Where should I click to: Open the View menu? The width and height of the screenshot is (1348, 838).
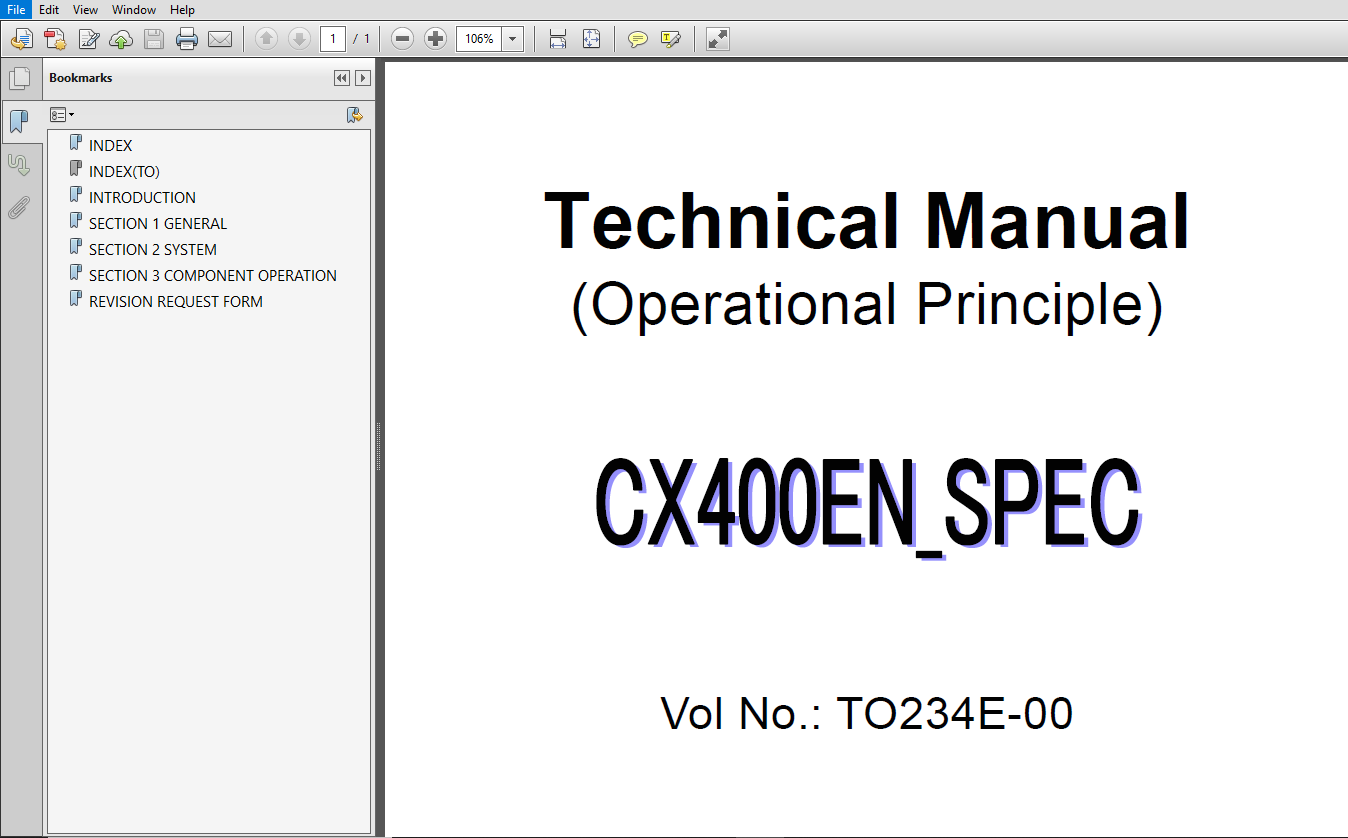click(x=85, y=9)
